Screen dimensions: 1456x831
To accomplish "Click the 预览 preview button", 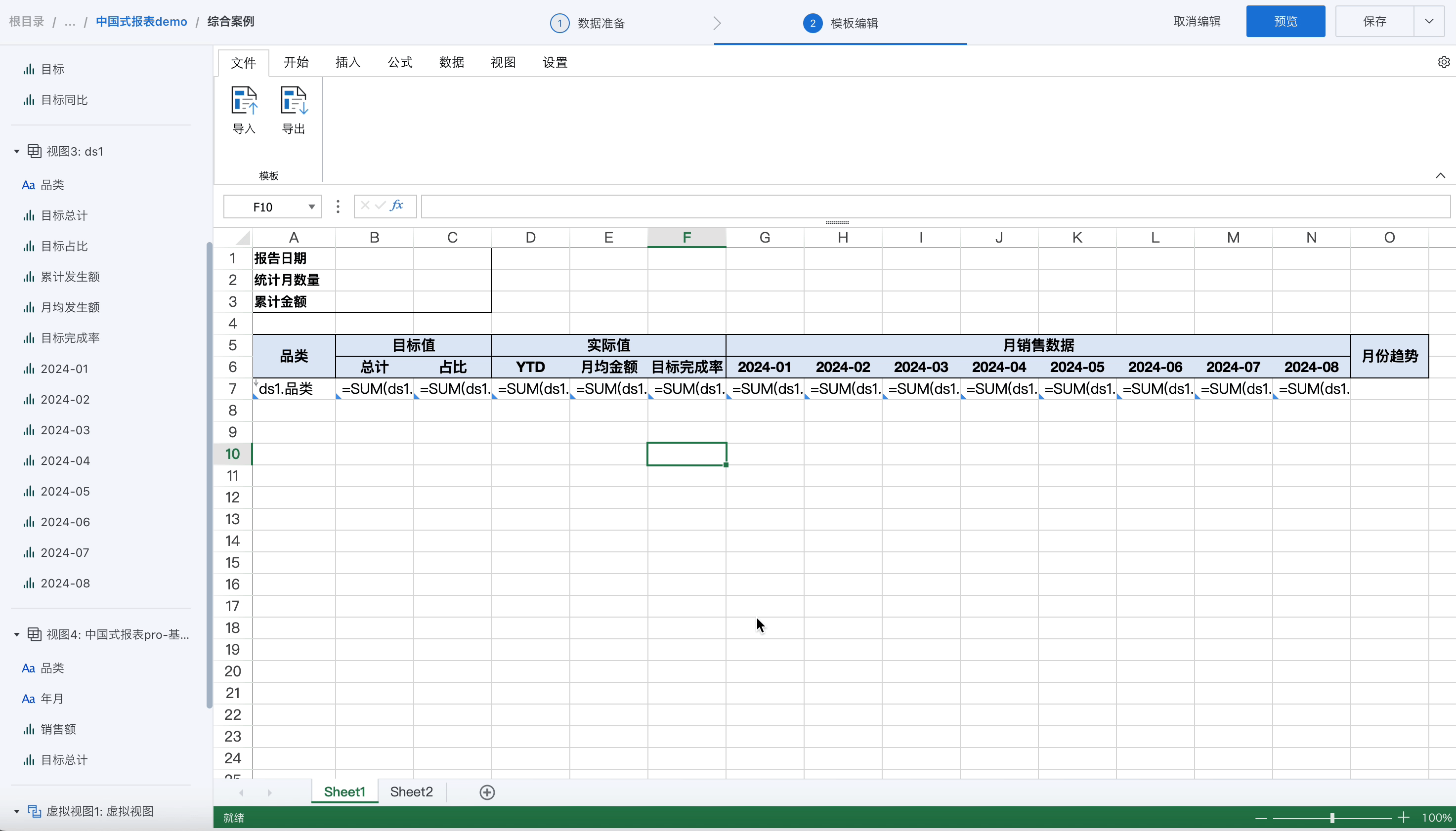I will [x=1286, y=22].
